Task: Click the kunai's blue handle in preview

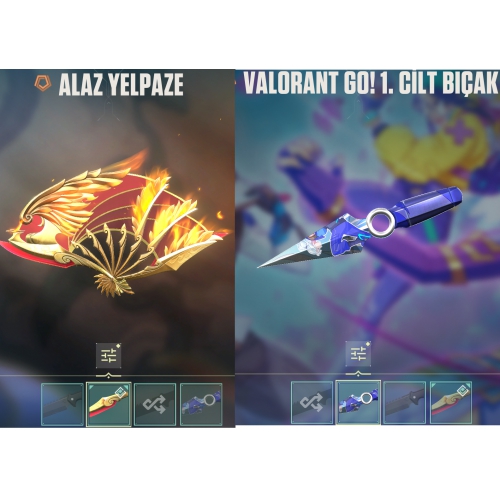Action: coord(430,207)
